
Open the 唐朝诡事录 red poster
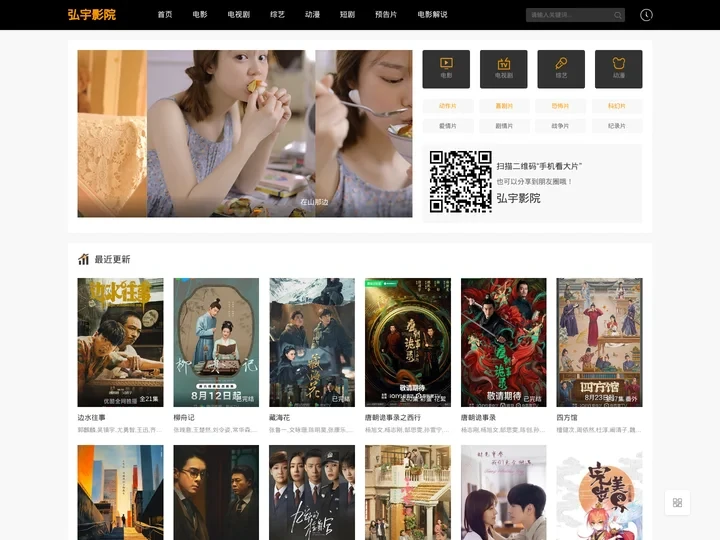pyautogui.click(x=504, y=342)
